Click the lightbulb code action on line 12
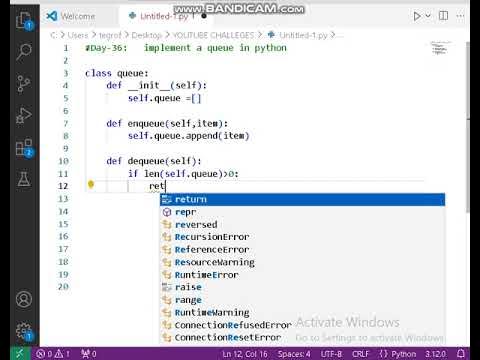The width and height of the screenshot is (480, 360). (91, 184)
